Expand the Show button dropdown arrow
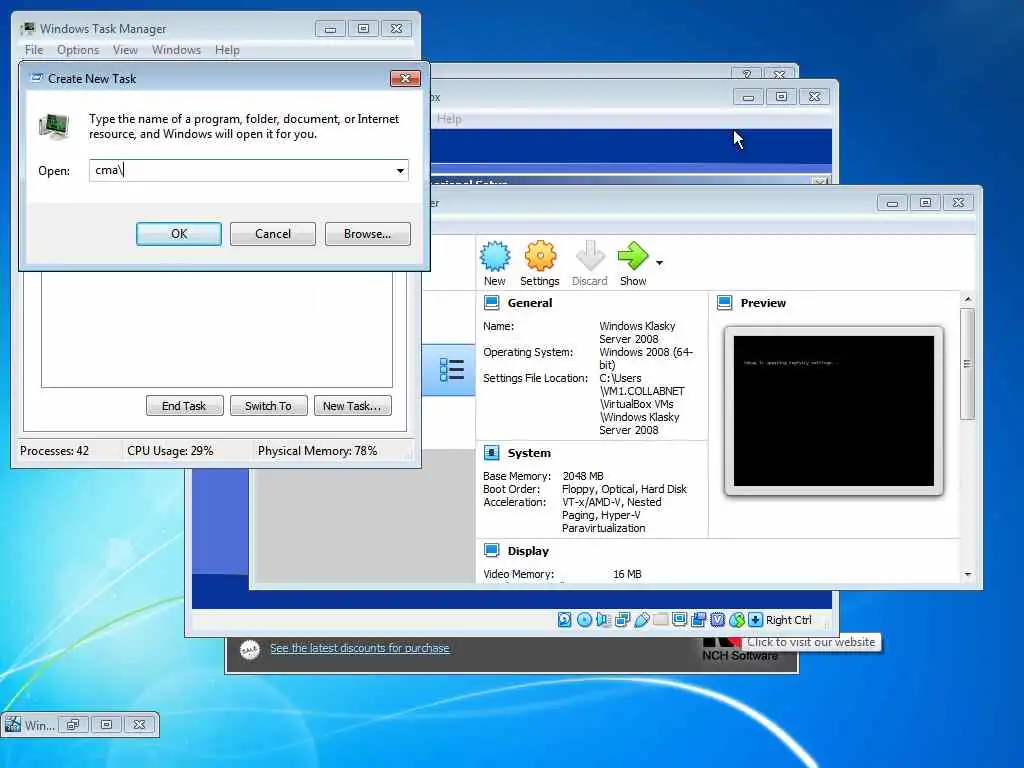 tap(660, 263)
